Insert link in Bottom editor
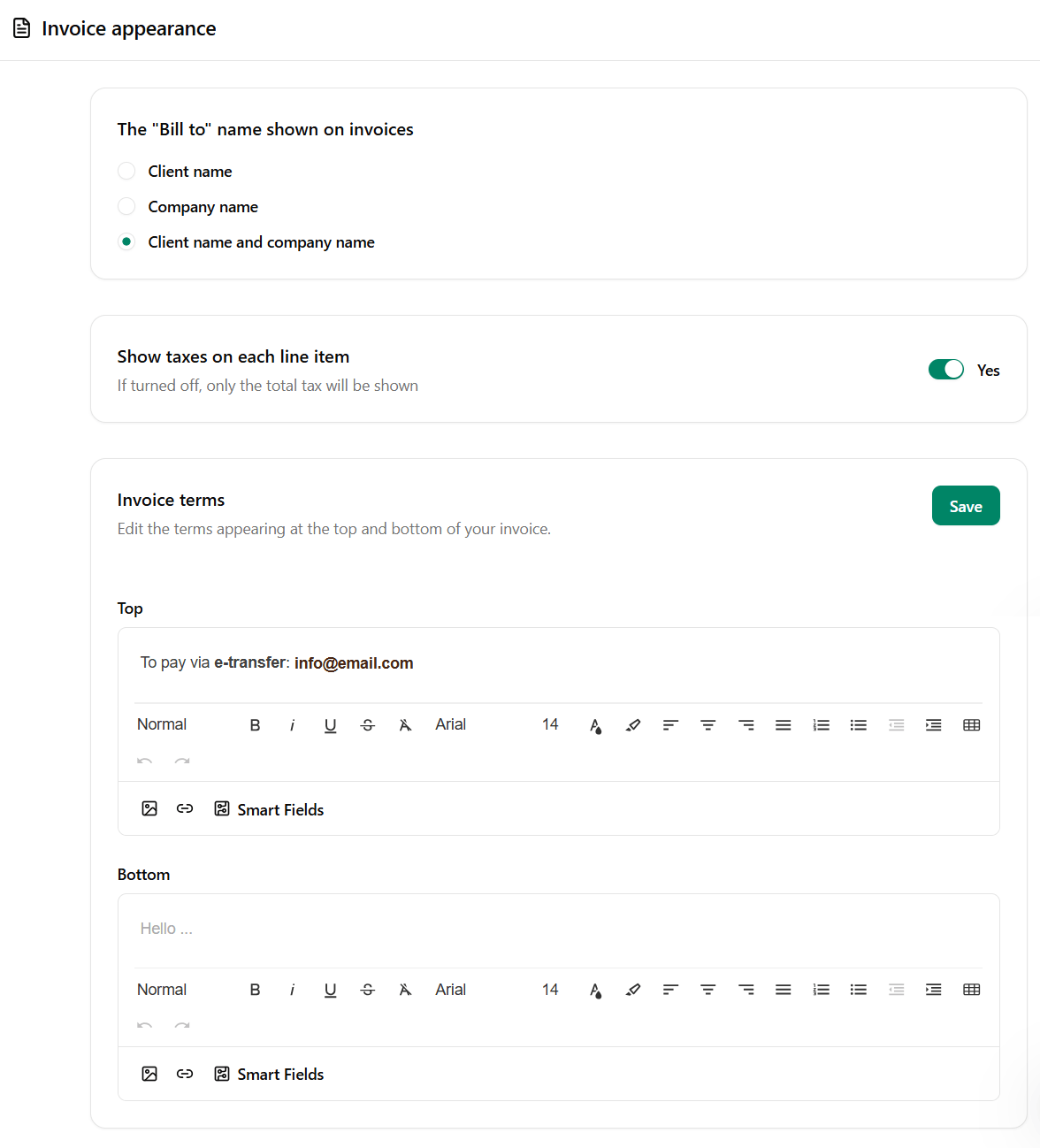This screenshot has width=1040, height=1148. pos(185,1074)
